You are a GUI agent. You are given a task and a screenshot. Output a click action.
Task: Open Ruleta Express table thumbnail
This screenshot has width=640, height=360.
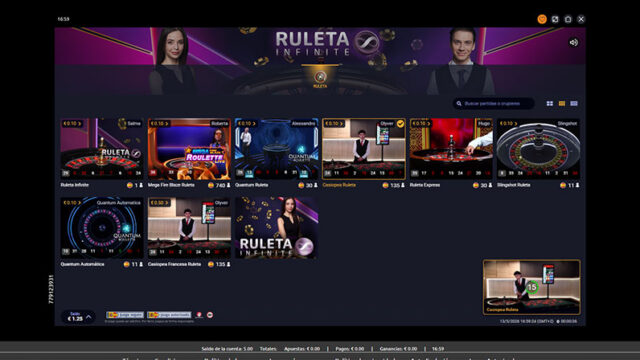point(451,149)
